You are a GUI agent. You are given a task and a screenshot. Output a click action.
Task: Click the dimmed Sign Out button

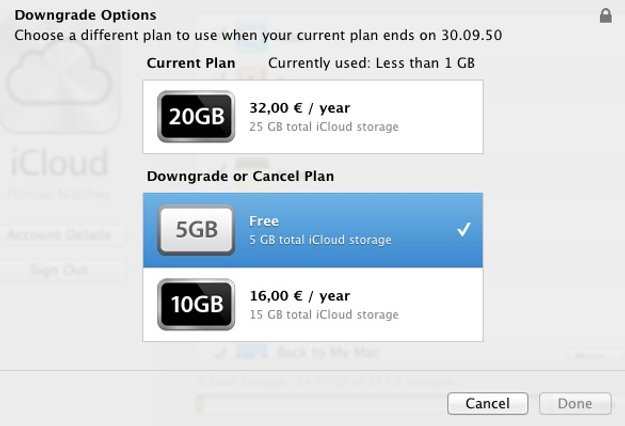point(59,270)
